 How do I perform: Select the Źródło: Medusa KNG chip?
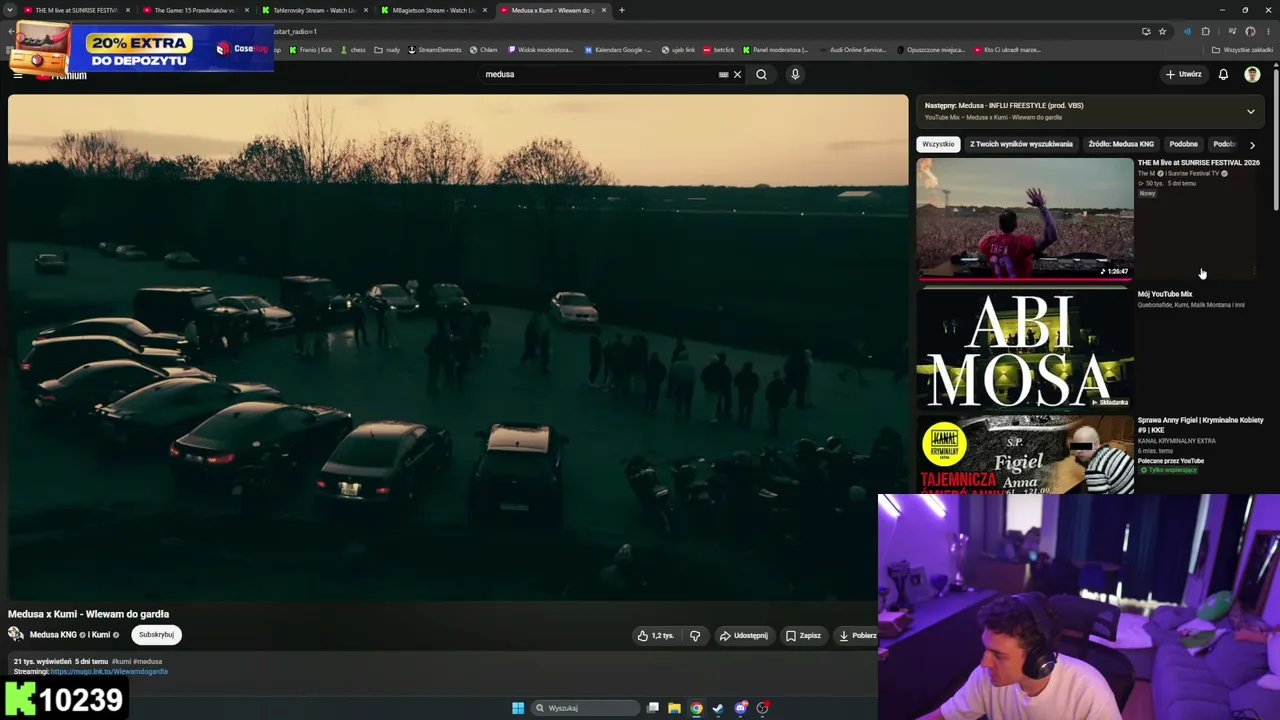click(1121, 144)
